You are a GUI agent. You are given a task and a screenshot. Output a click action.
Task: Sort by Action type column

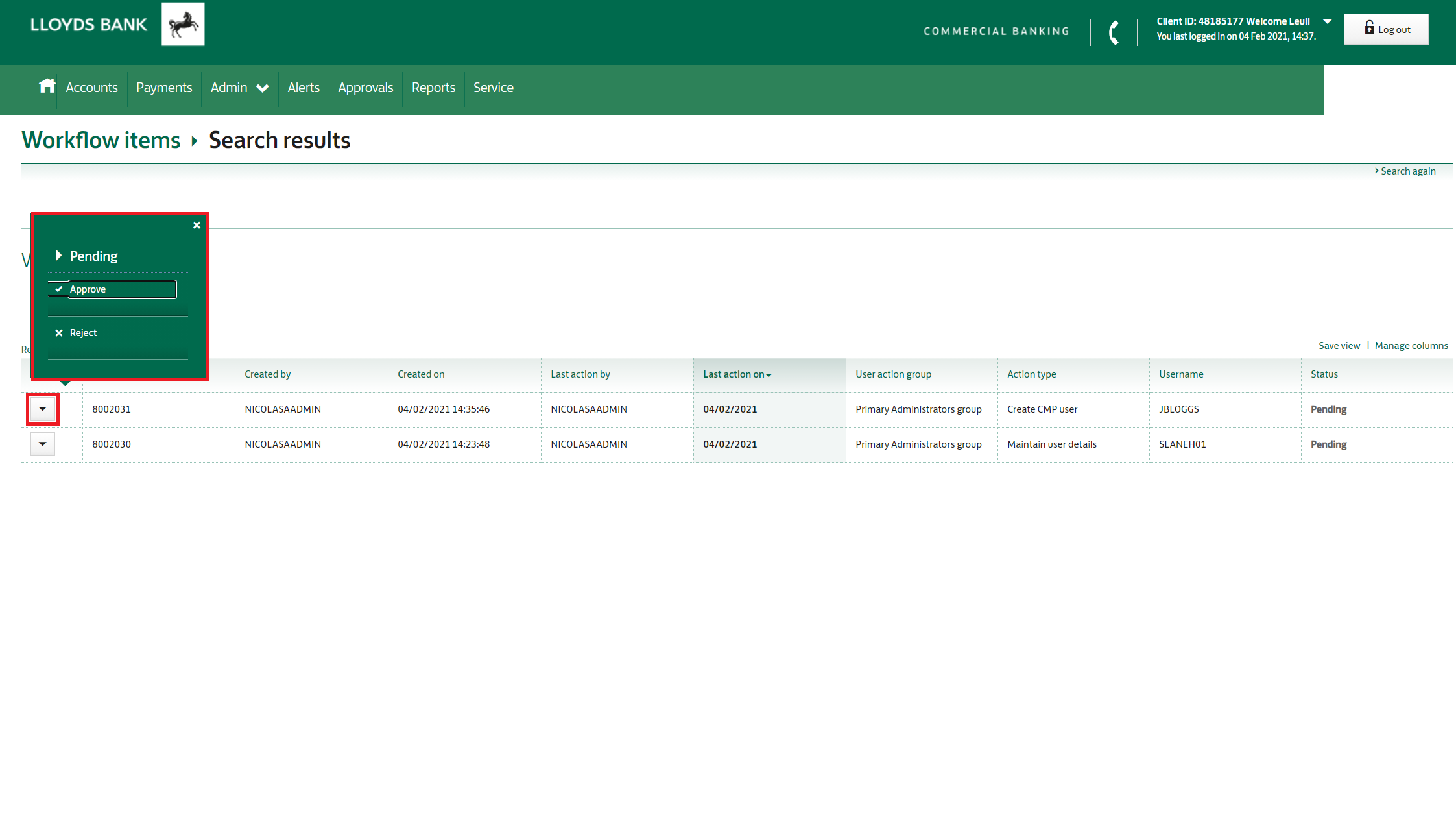[x=1032, y=374]
